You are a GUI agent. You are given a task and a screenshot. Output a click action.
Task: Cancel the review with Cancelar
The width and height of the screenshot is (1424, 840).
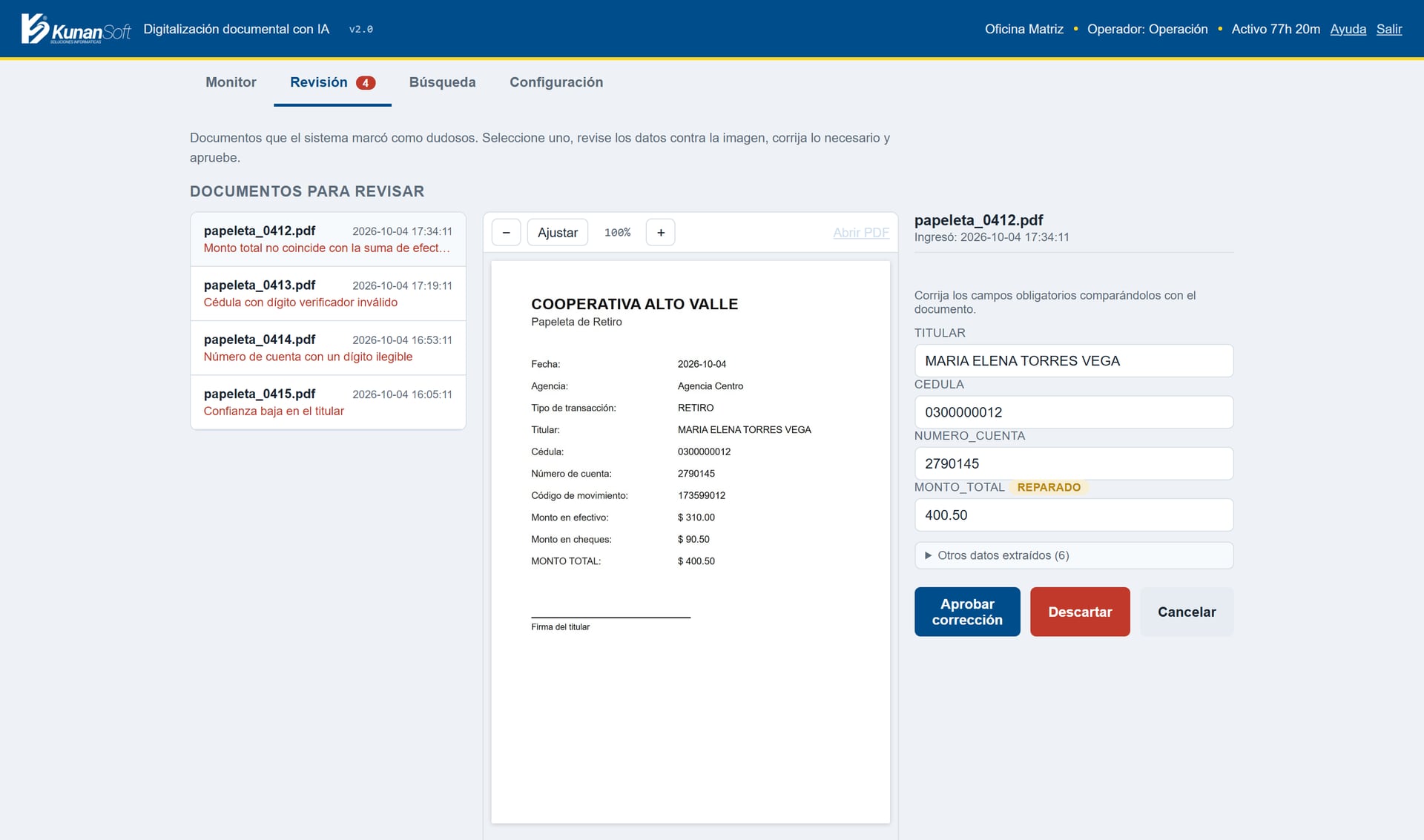[x=1187, y=612]
